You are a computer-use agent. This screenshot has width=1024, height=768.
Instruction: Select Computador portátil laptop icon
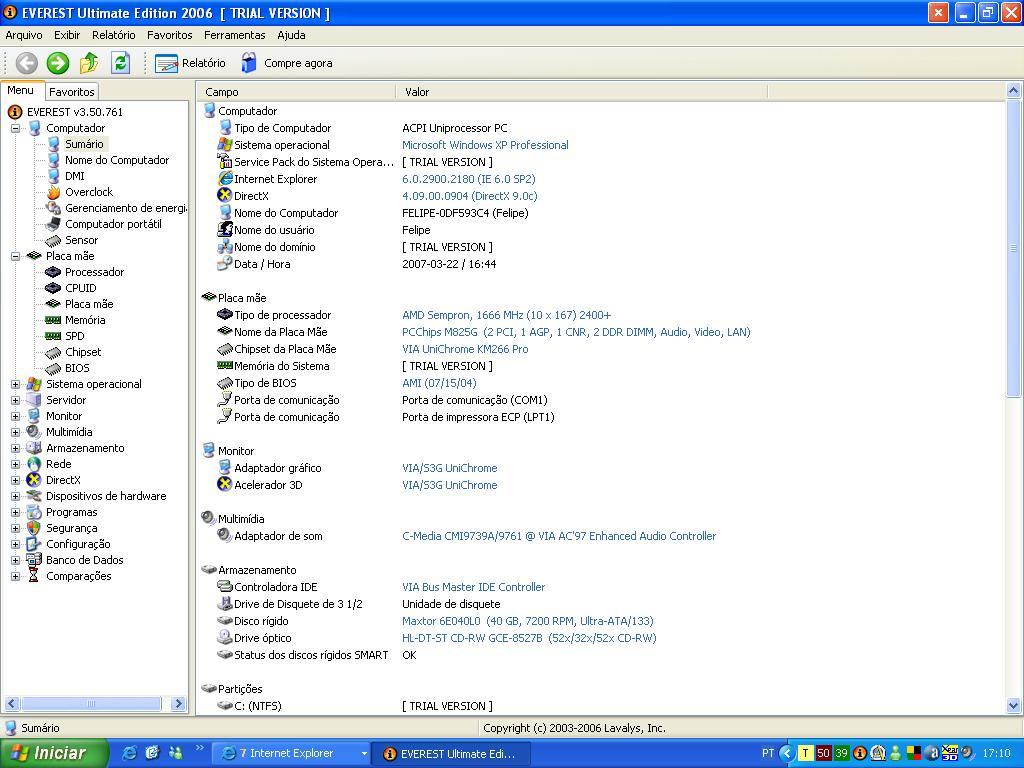point(54,224)
